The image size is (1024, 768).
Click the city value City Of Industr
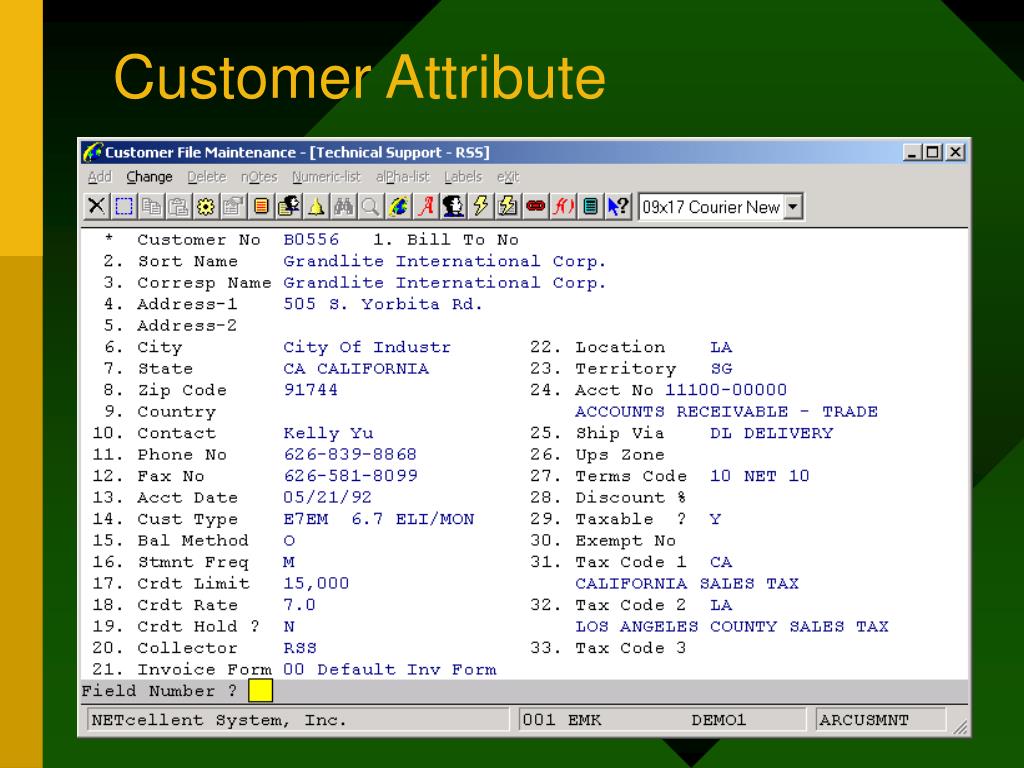pyautogui.click(x=367, y=347)
